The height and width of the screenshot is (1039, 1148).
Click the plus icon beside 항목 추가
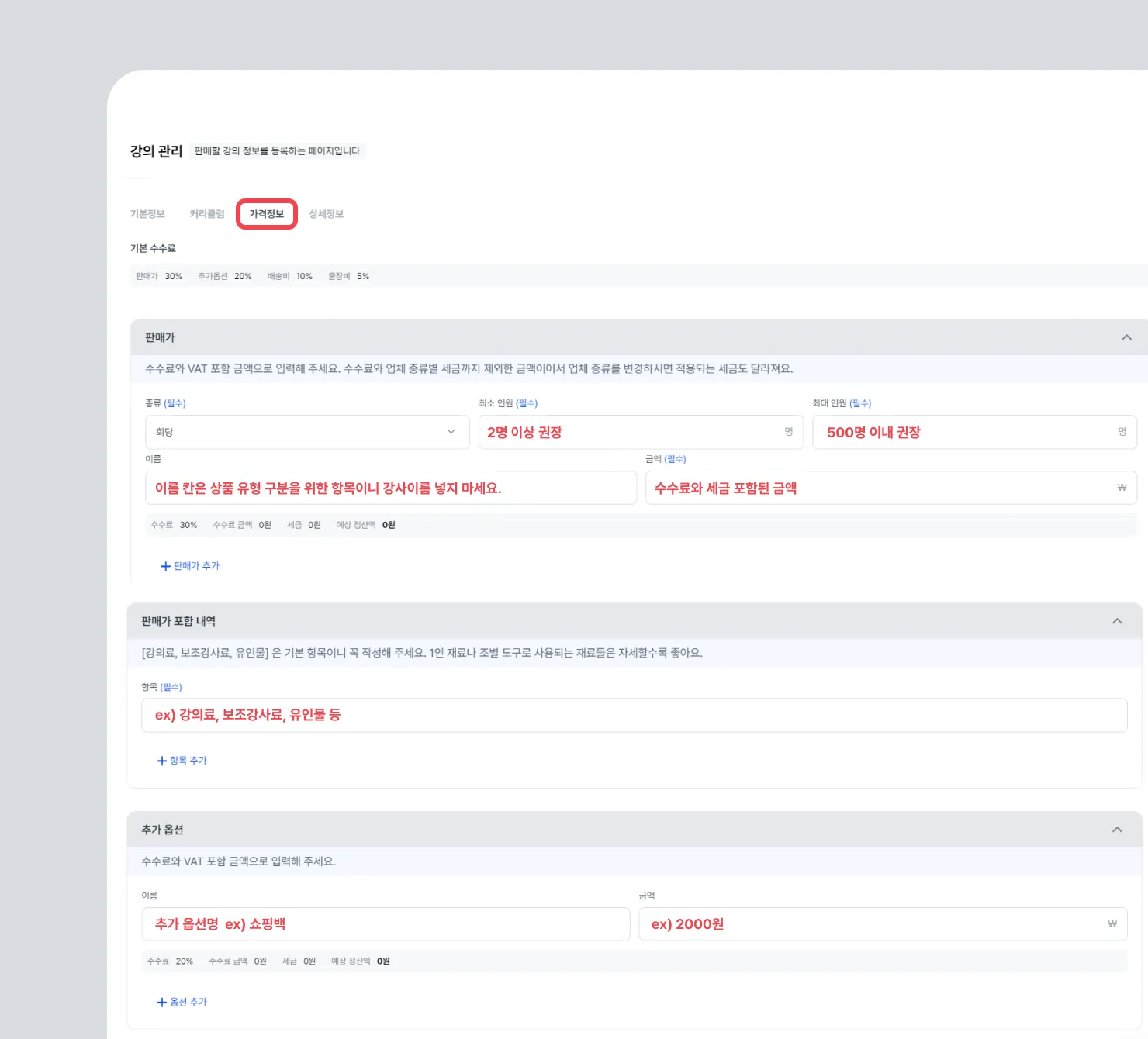[161, 761]
